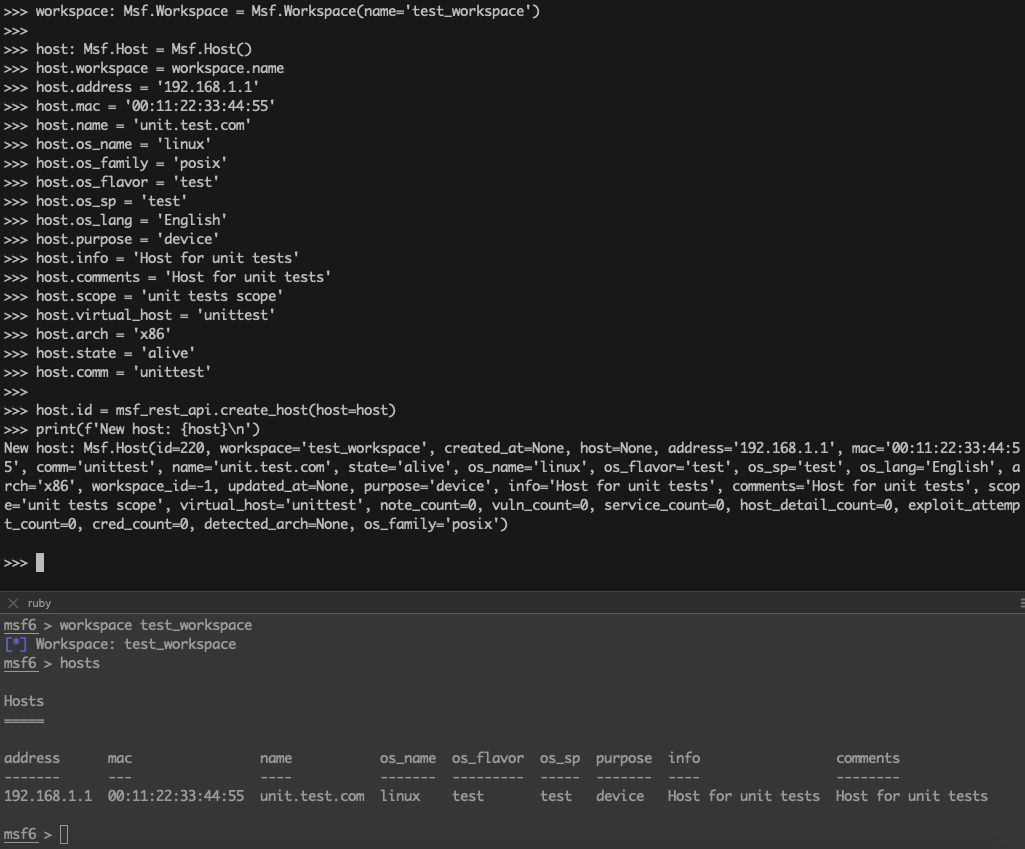Screen dimensions: 1025x849
Task: Click the print(f'New host: {host}\n') line
Action: 132,429
